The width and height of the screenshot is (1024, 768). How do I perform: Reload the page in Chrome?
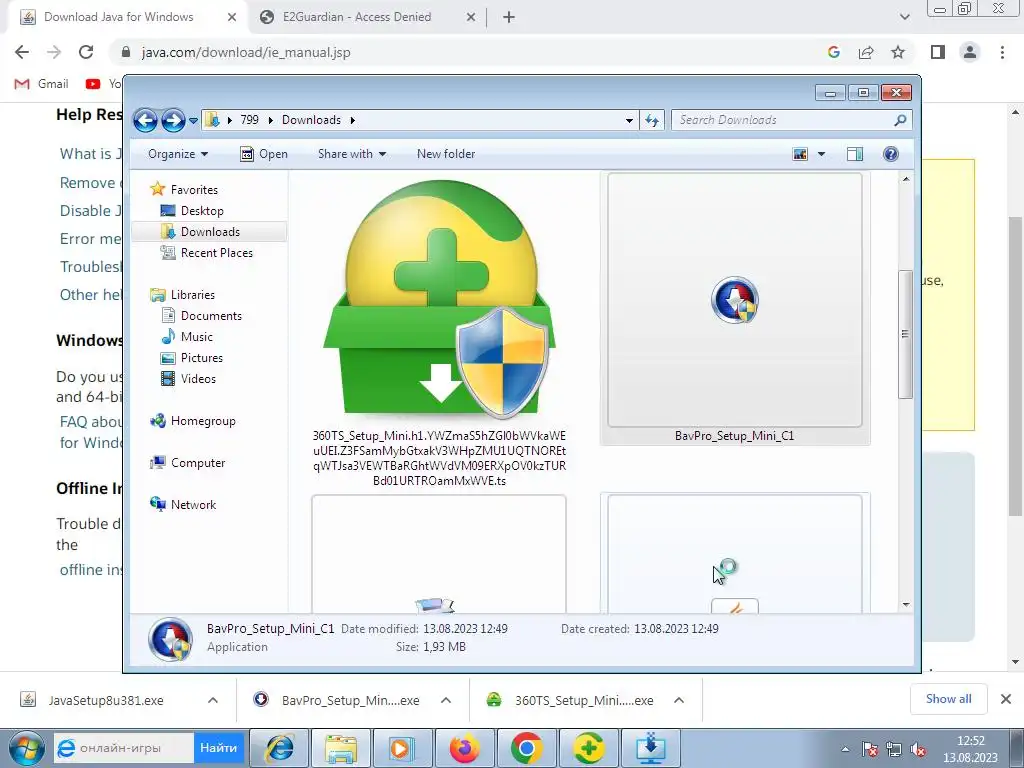[x=86, y=52]
